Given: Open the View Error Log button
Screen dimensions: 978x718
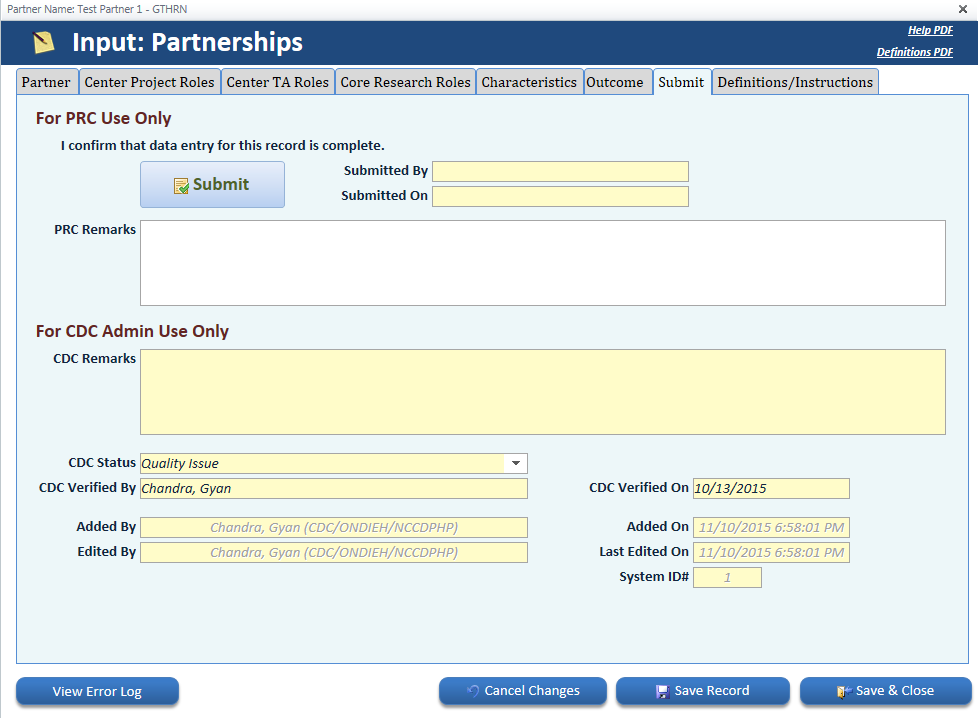Looking at the screenshot, I should pyautogui.click(x=97, y=691).
